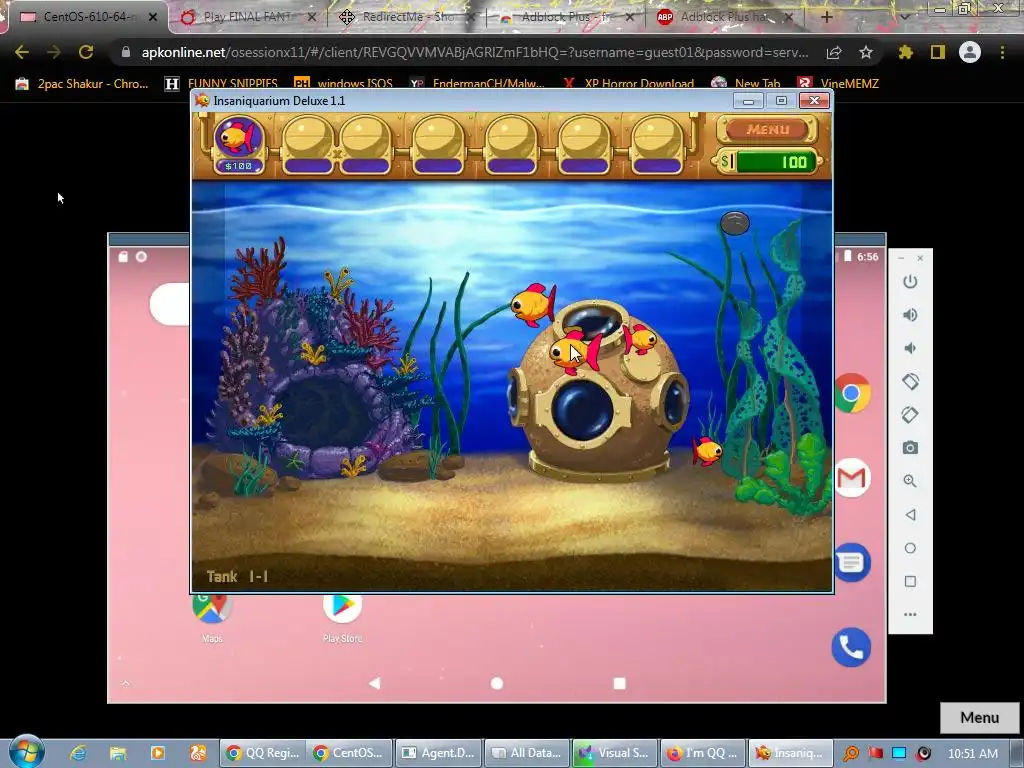Click the small guppy near the seaweed

[x=707, y=451]
